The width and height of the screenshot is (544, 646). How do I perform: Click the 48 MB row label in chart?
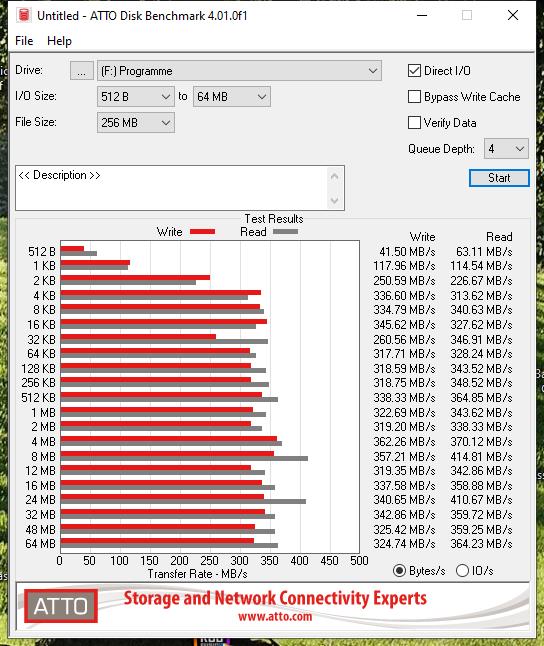coord(40,530)
